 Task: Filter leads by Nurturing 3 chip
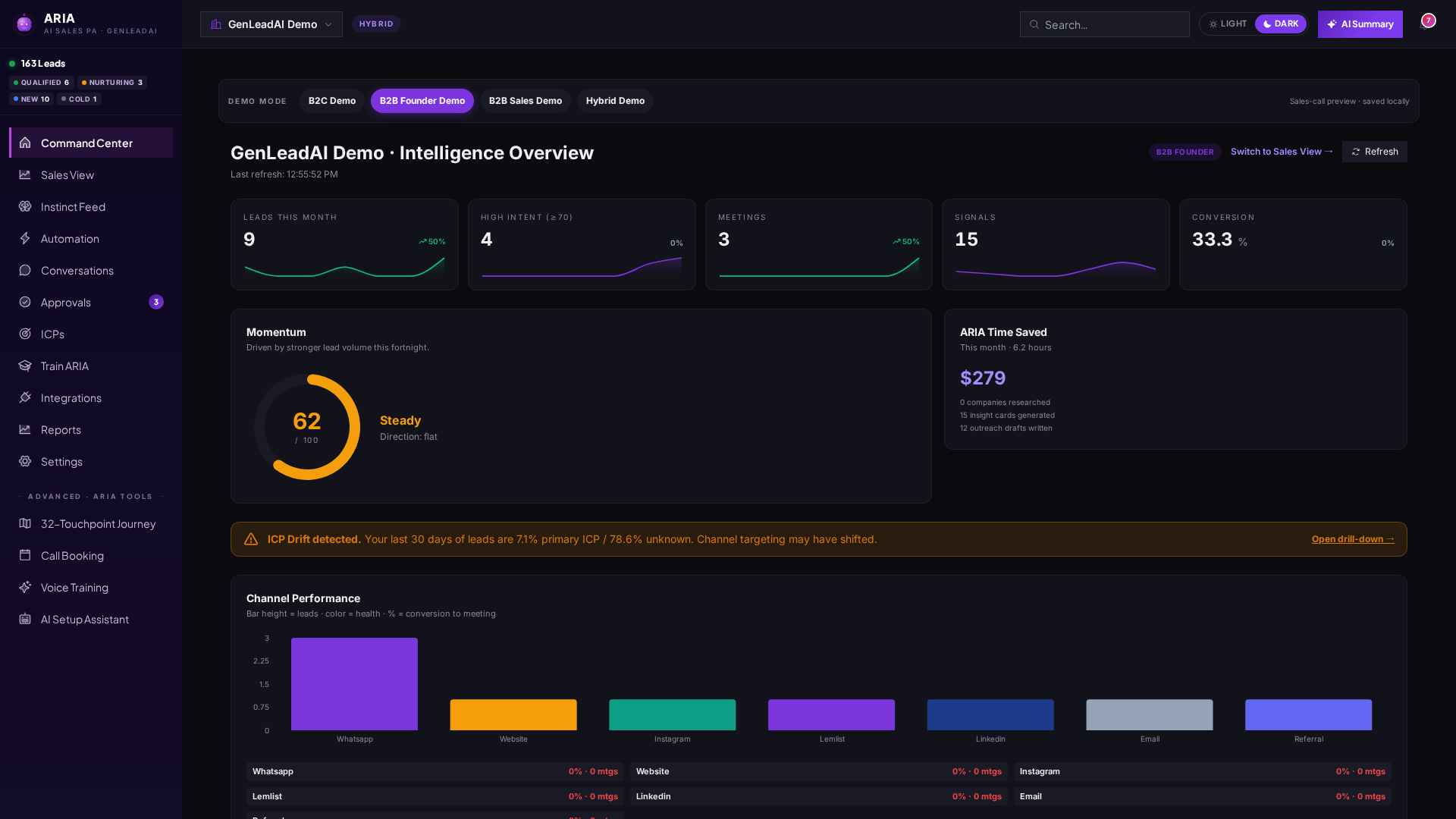tap(112, 83)
